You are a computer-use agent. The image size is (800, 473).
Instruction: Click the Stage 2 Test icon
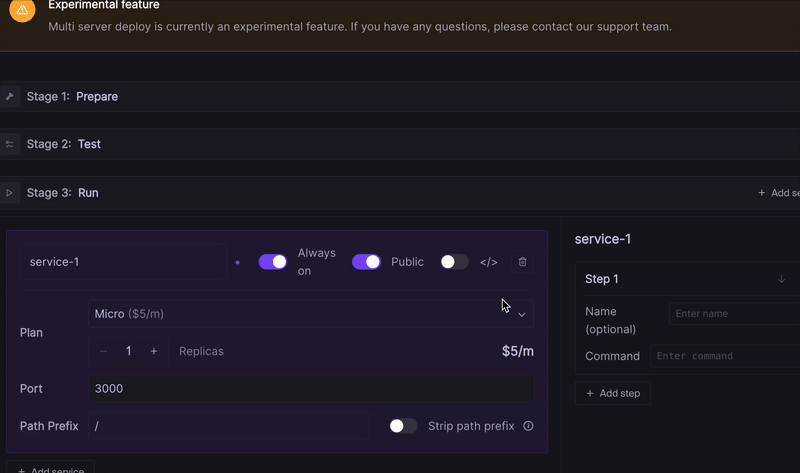click(10, 144)
